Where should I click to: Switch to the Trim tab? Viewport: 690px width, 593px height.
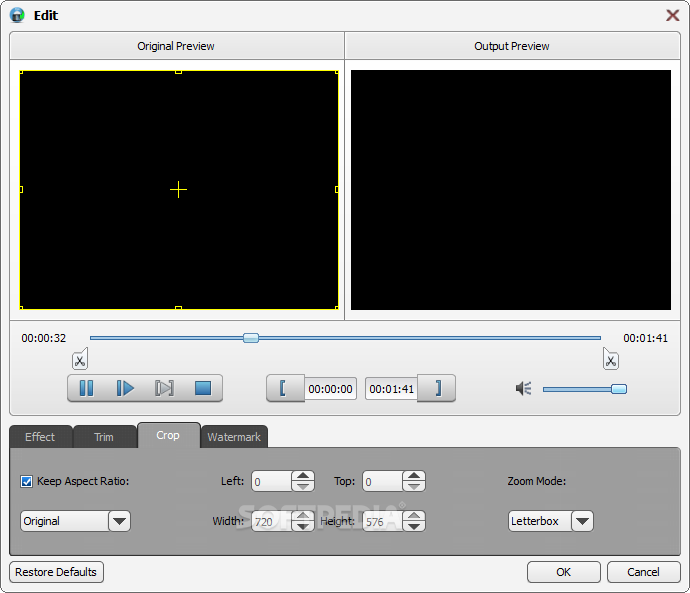pyautogui.click(x=104, y=437)
